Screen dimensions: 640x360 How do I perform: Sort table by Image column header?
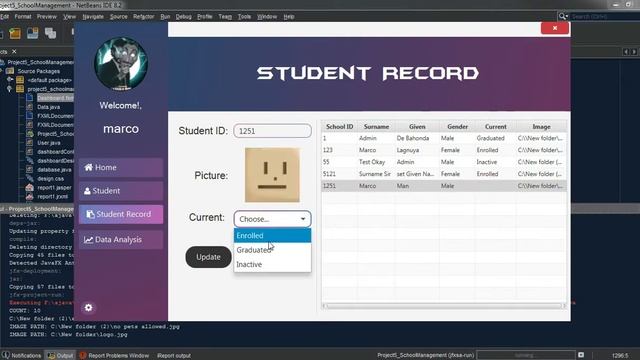click(541, 127)
